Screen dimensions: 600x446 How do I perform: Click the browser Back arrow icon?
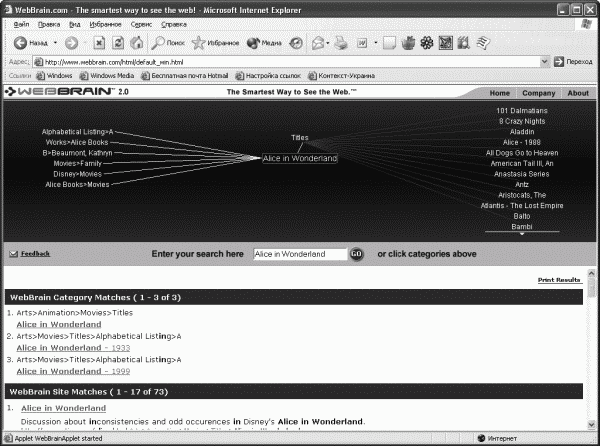[20, 43]
